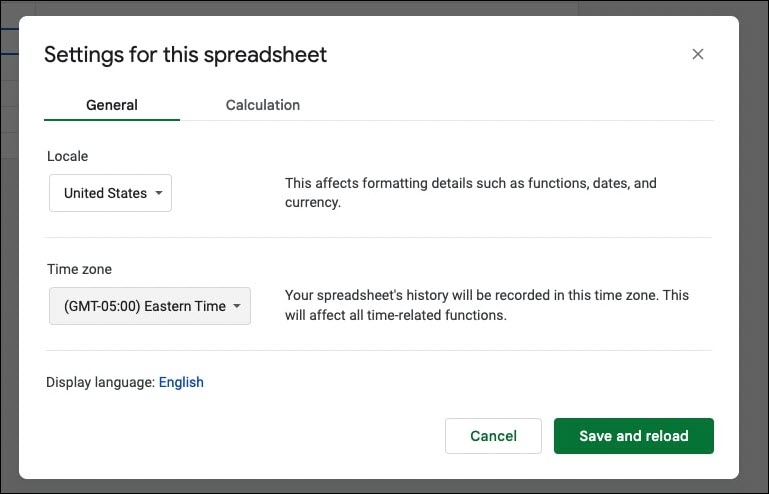The width and height of the screenshot is (769, 494).
Task: Click the 'Your spreadsheet's history' description text
Action: (487, 305)
